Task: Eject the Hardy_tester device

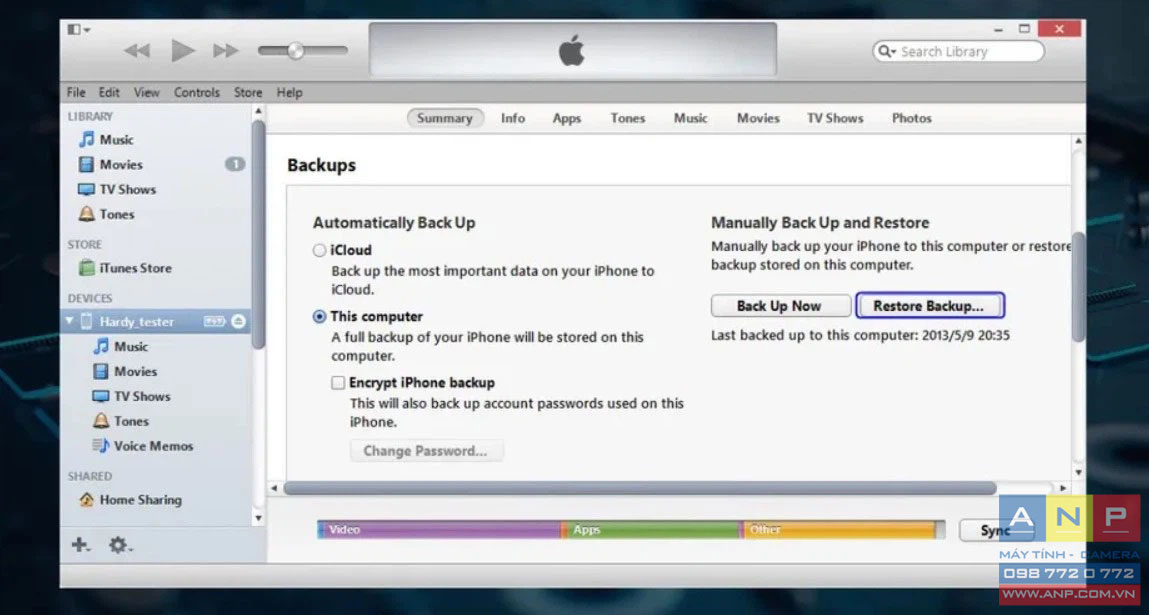Action: tap(238, 321)
